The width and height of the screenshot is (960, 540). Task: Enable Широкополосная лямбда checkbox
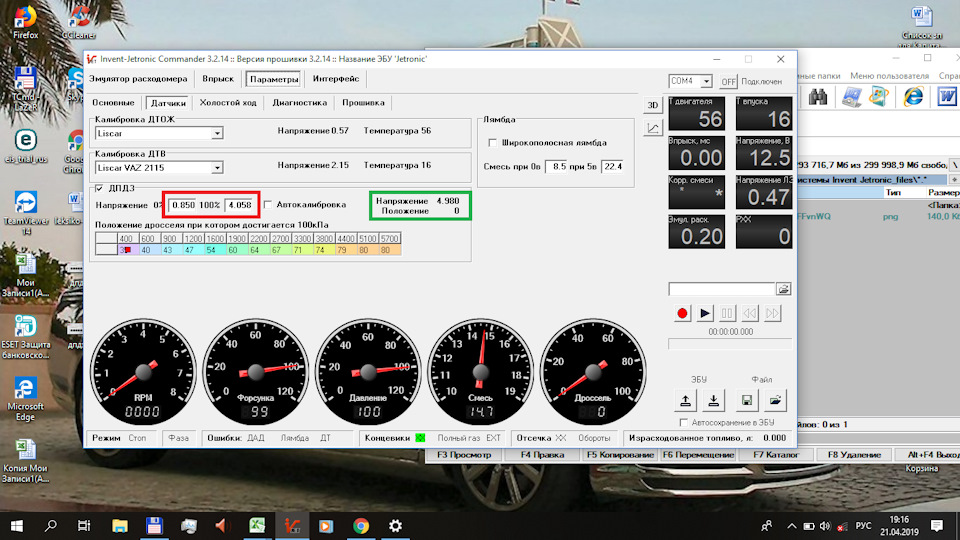(492, 143)
